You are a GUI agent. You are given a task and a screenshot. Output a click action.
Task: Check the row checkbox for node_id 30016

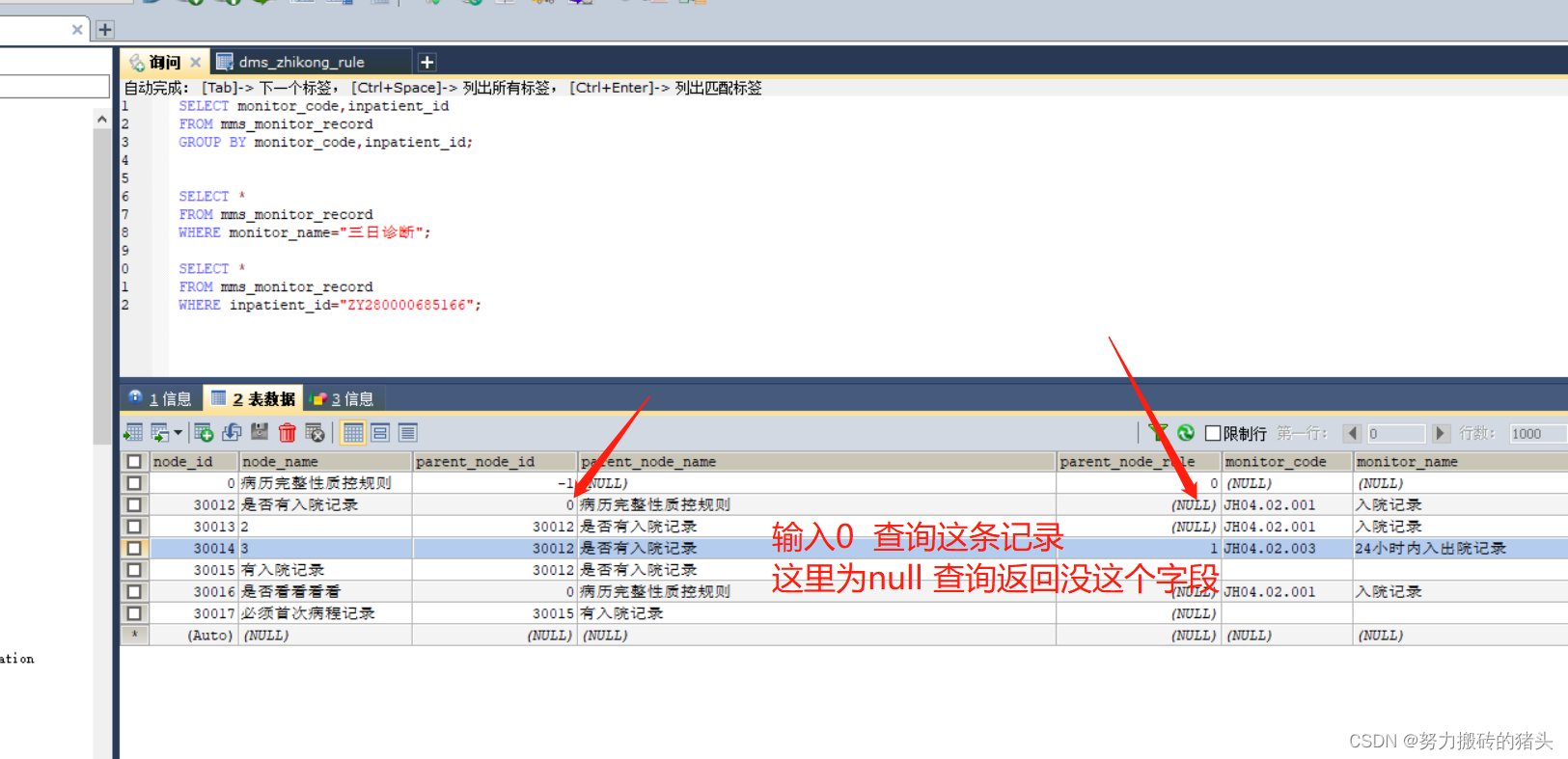click(134, 591)
